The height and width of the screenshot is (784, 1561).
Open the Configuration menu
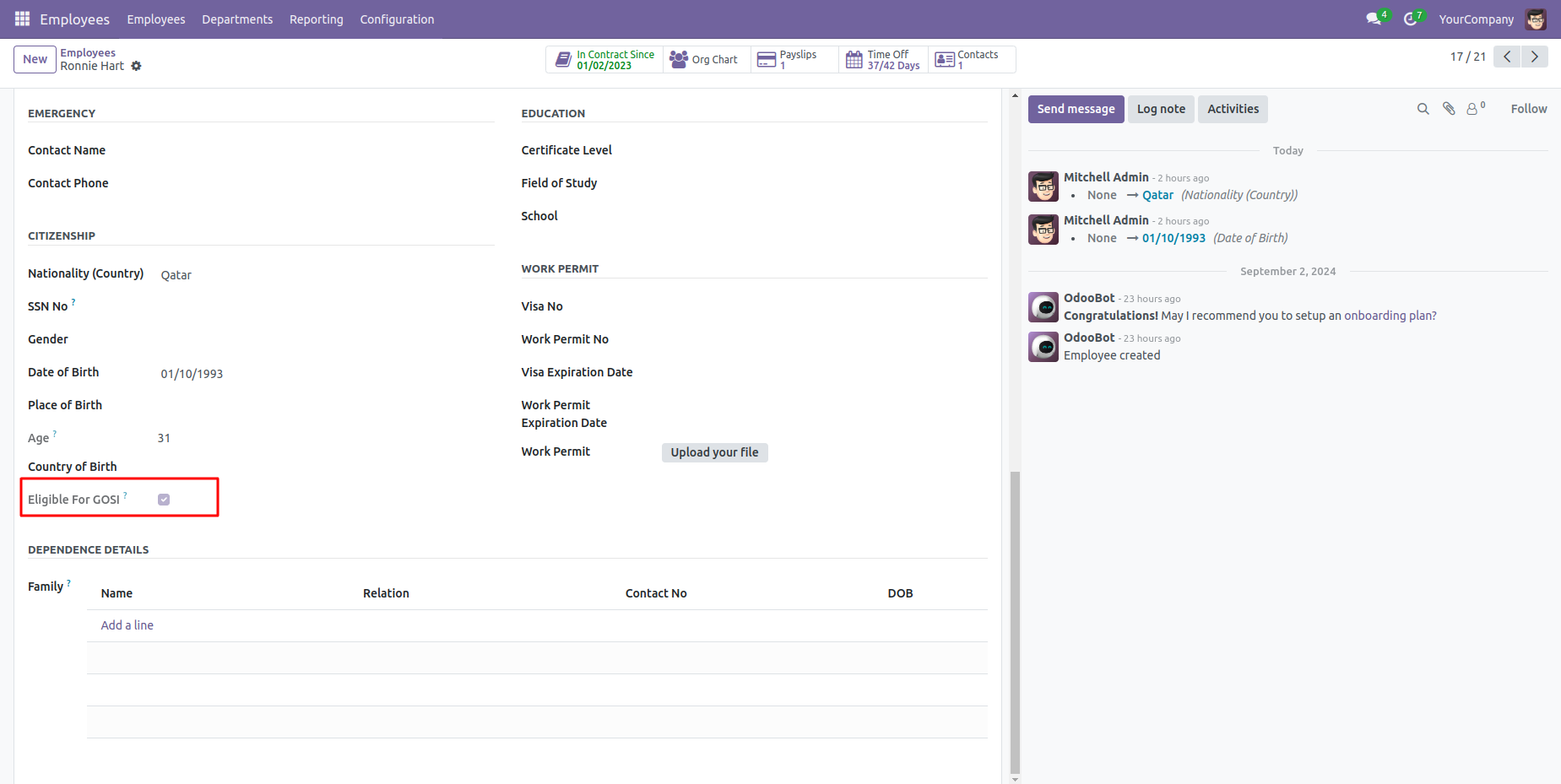coord(397,19)
